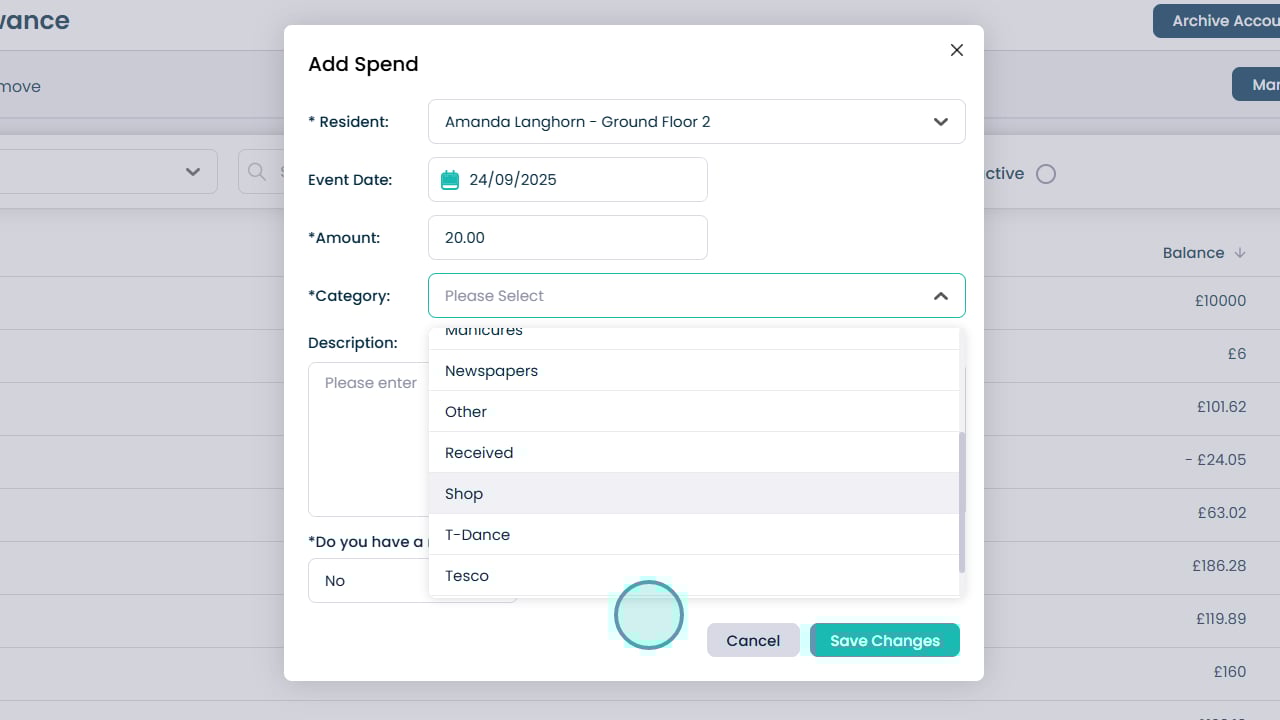Image resolution: width=1280 pixels, height=720 pixels.
Task: Close the Add Spend dialog
Action: (x=957, y=50)
